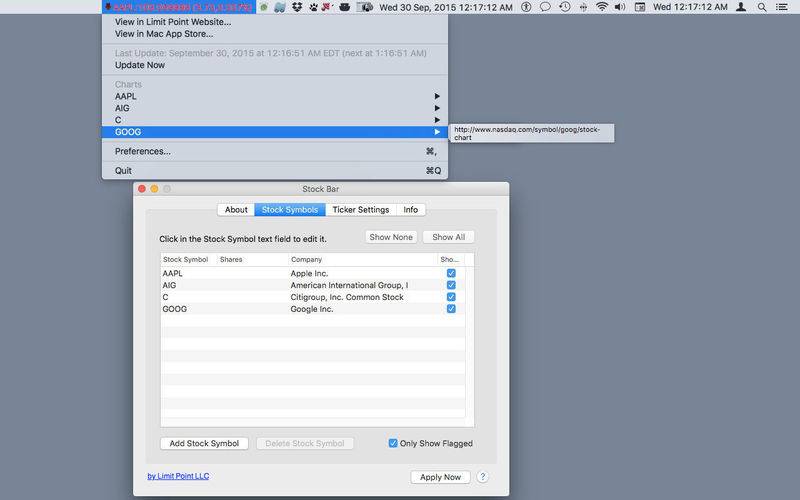Viewport: 800px width, 500px height.
Task: Click the Sho... column header
Action: click(451, 259)
